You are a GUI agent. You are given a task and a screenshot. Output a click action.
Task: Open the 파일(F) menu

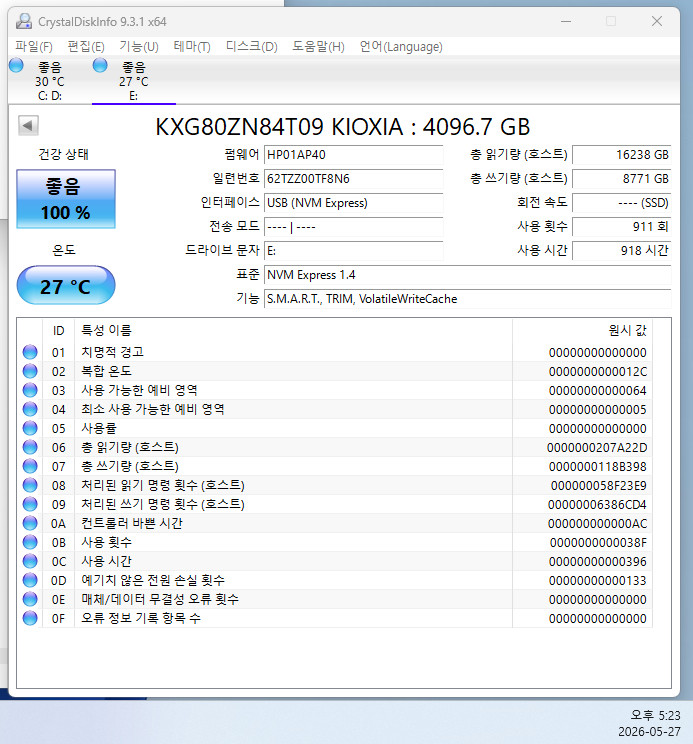click(34, 46)
